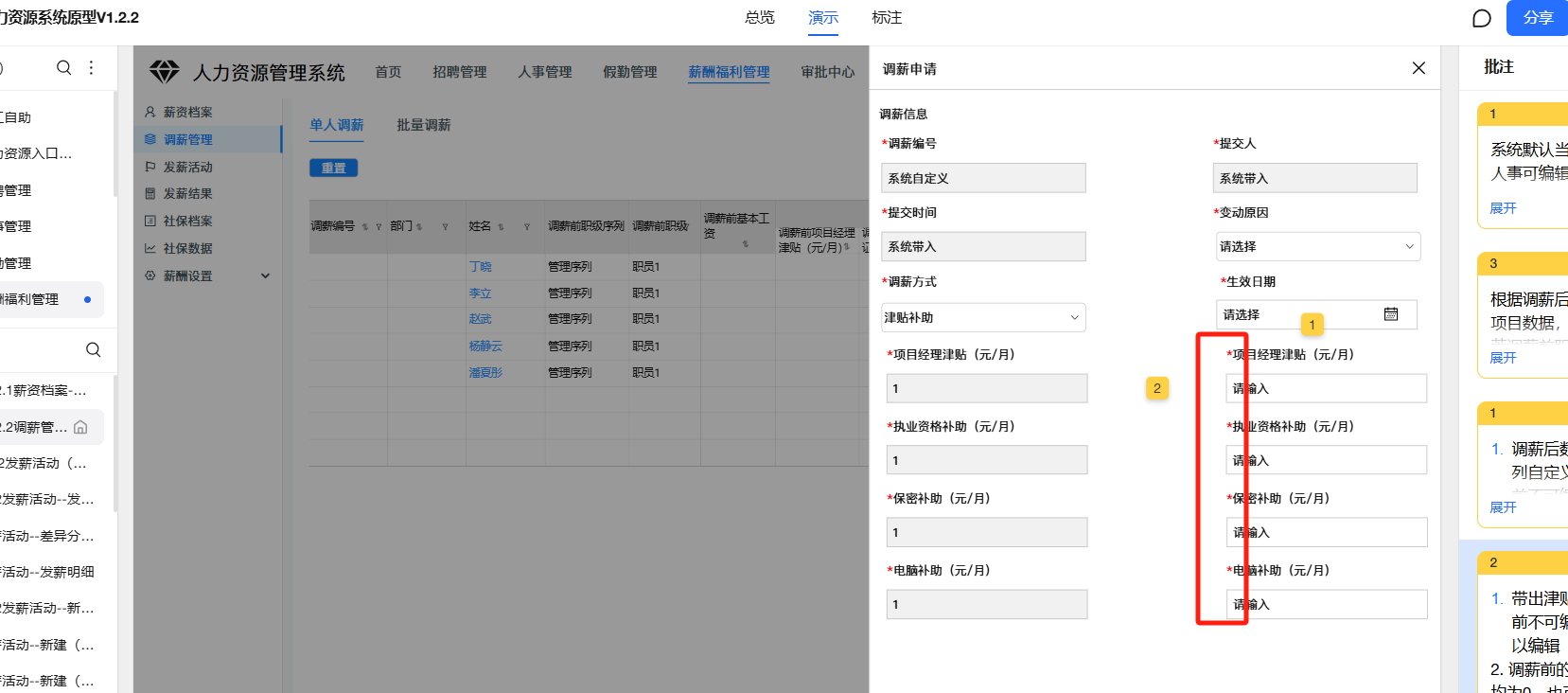Click the yellow annotation marker numbered 2
This screenshot has height=693, width=1568.
tap(1156, 388)
